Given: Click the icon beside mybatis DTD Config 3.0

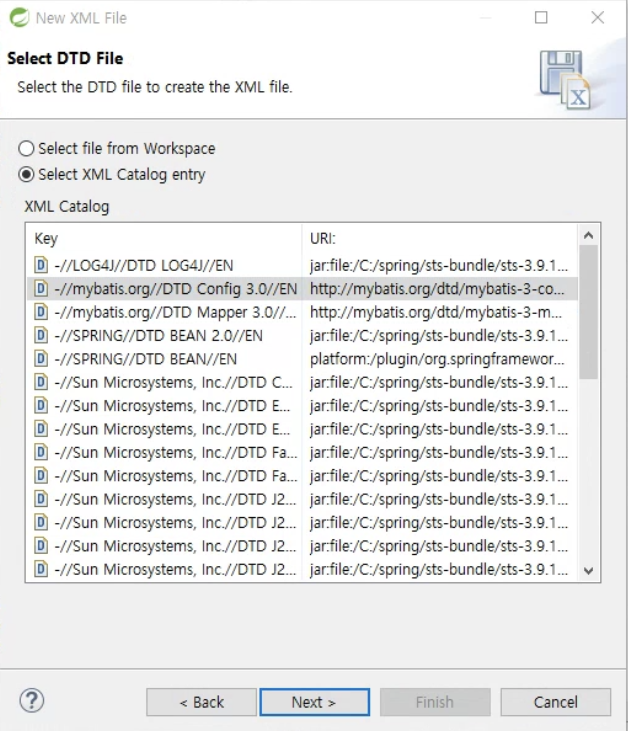Looking at the screenshot, I should 41,288.
